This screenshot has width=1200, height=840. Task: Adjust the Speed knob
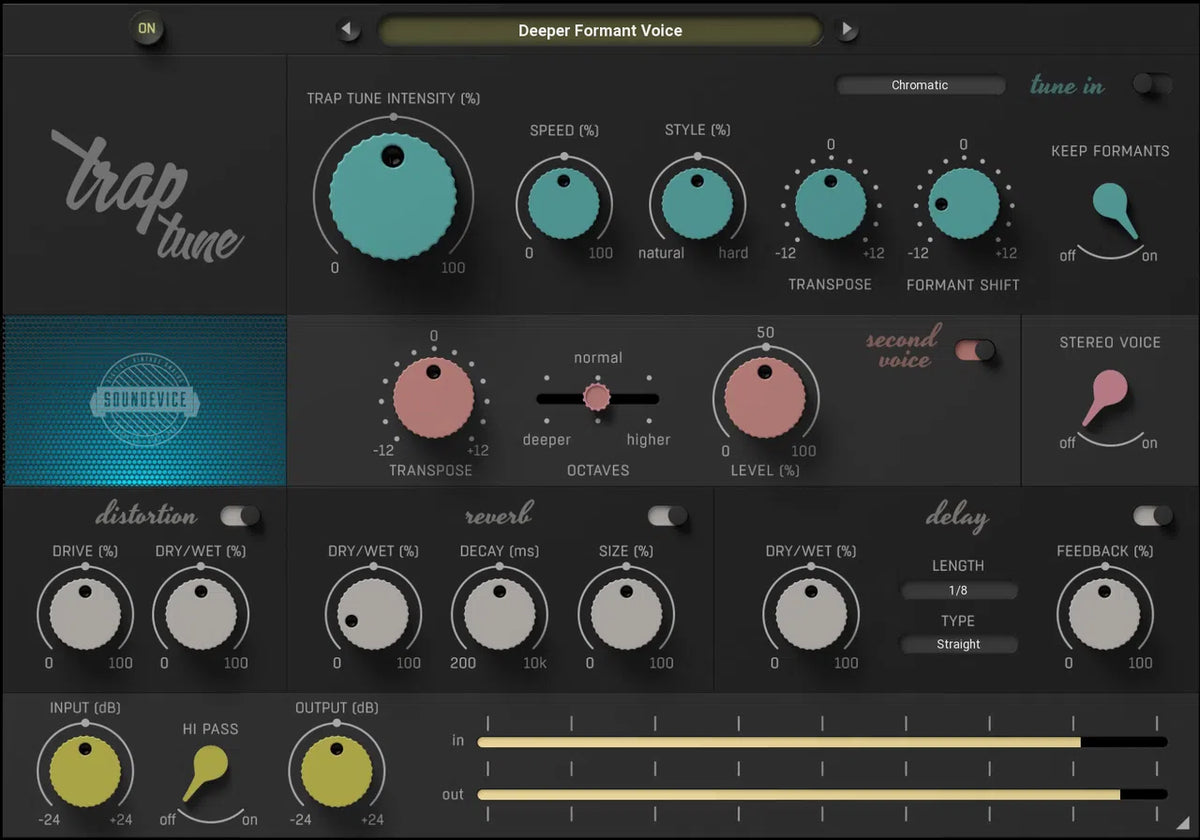click(563, 202)
